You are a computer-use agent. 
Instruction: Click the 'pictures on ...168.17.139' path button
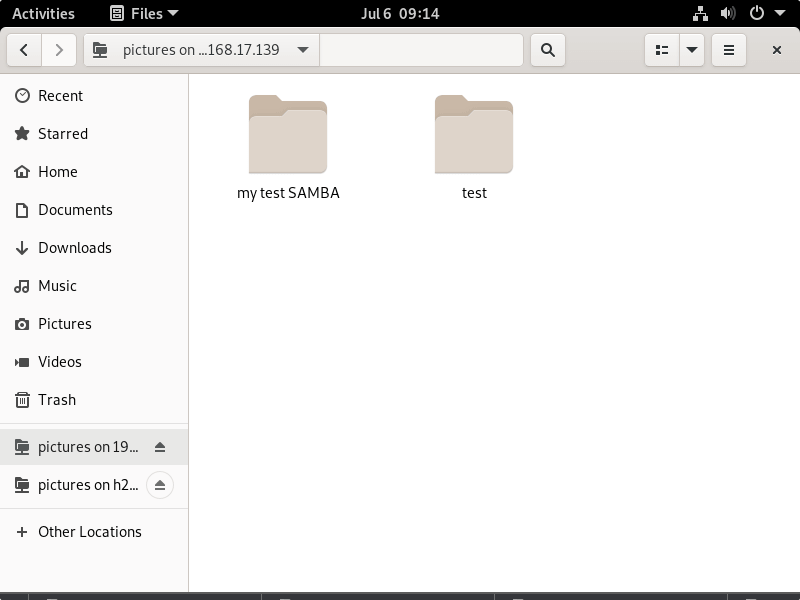(202, 50)
